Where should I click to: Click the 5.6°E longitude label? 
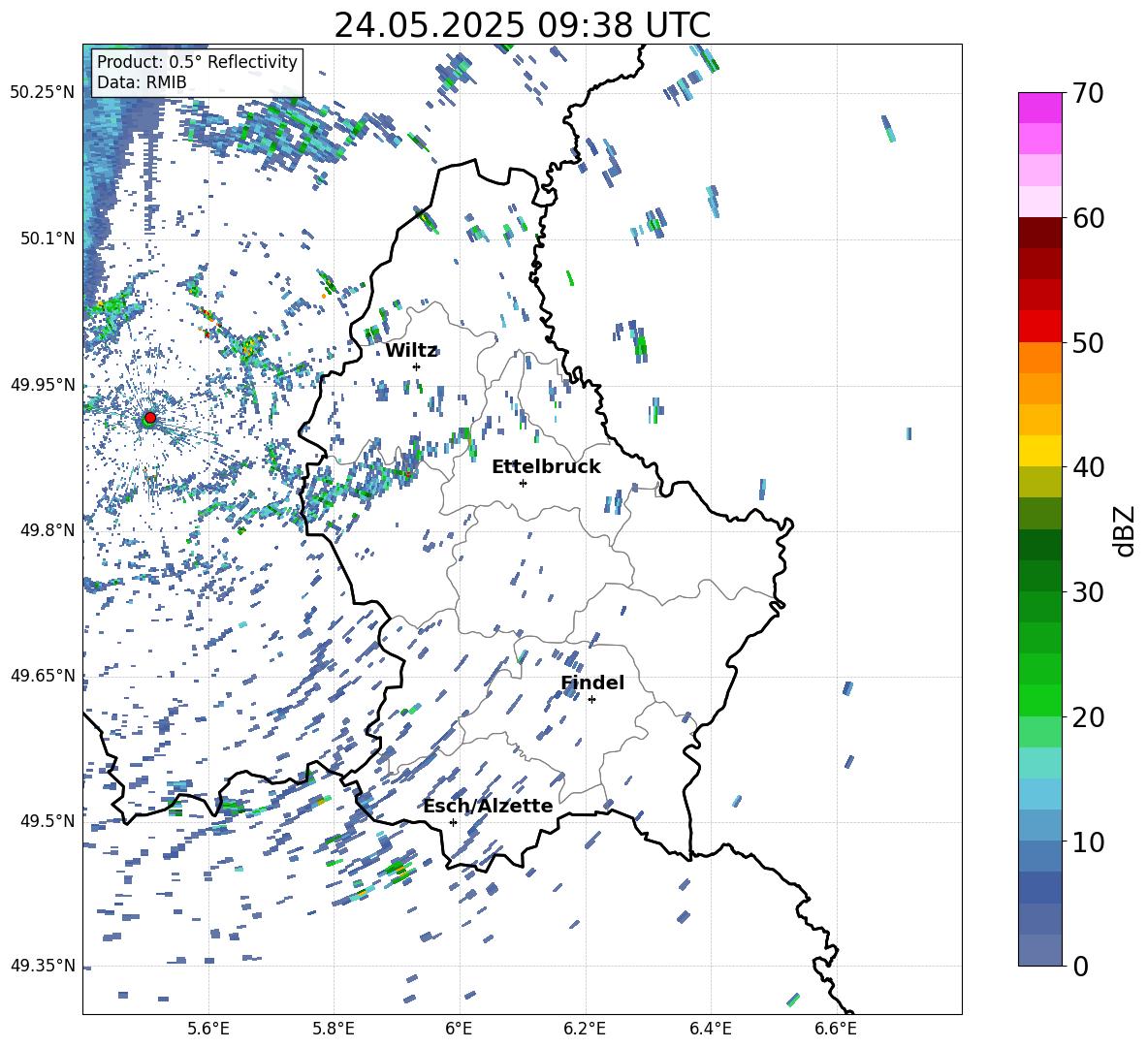208,1029
